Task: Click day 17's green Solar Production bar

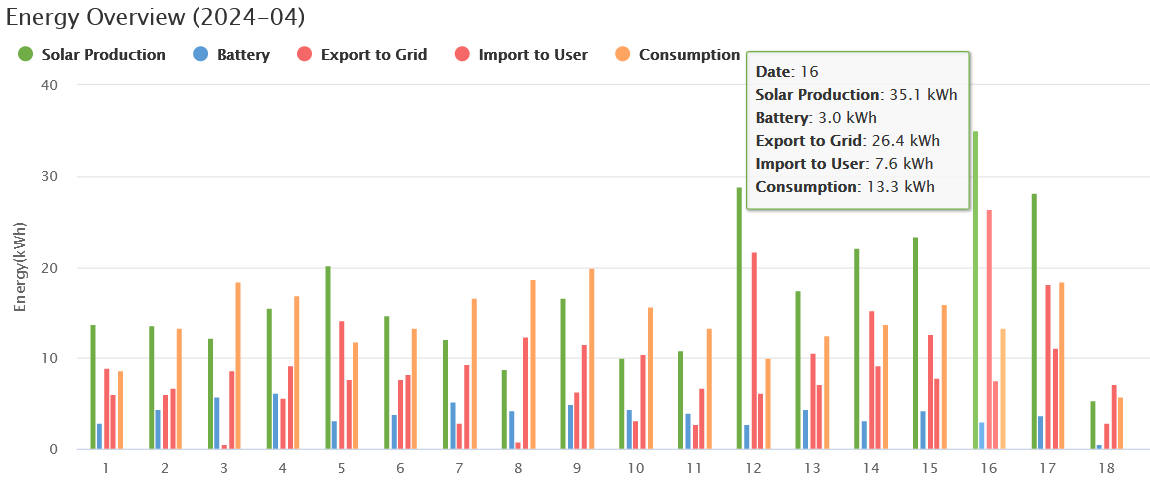Action: pos(1034,322)
